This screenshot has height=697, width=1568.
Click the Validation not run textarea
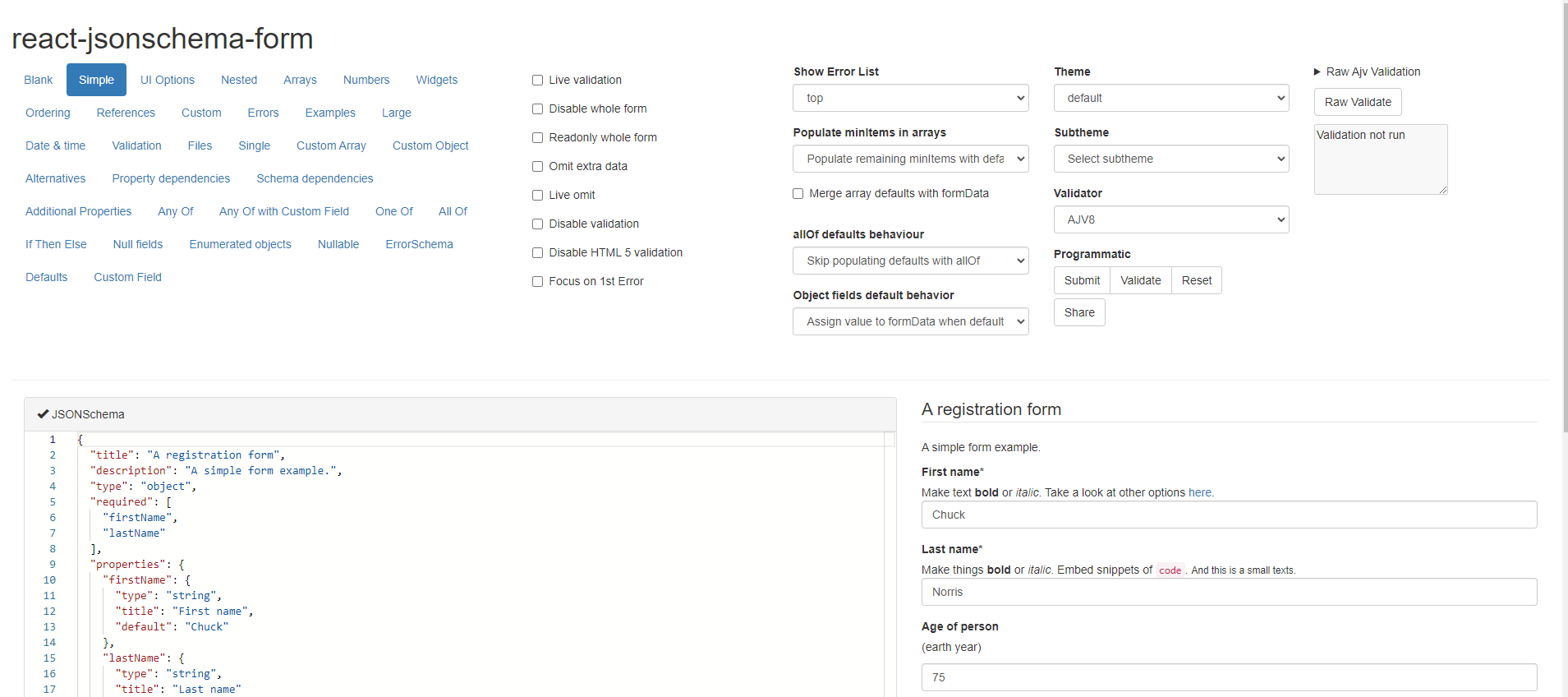[x=1381, y=159]
